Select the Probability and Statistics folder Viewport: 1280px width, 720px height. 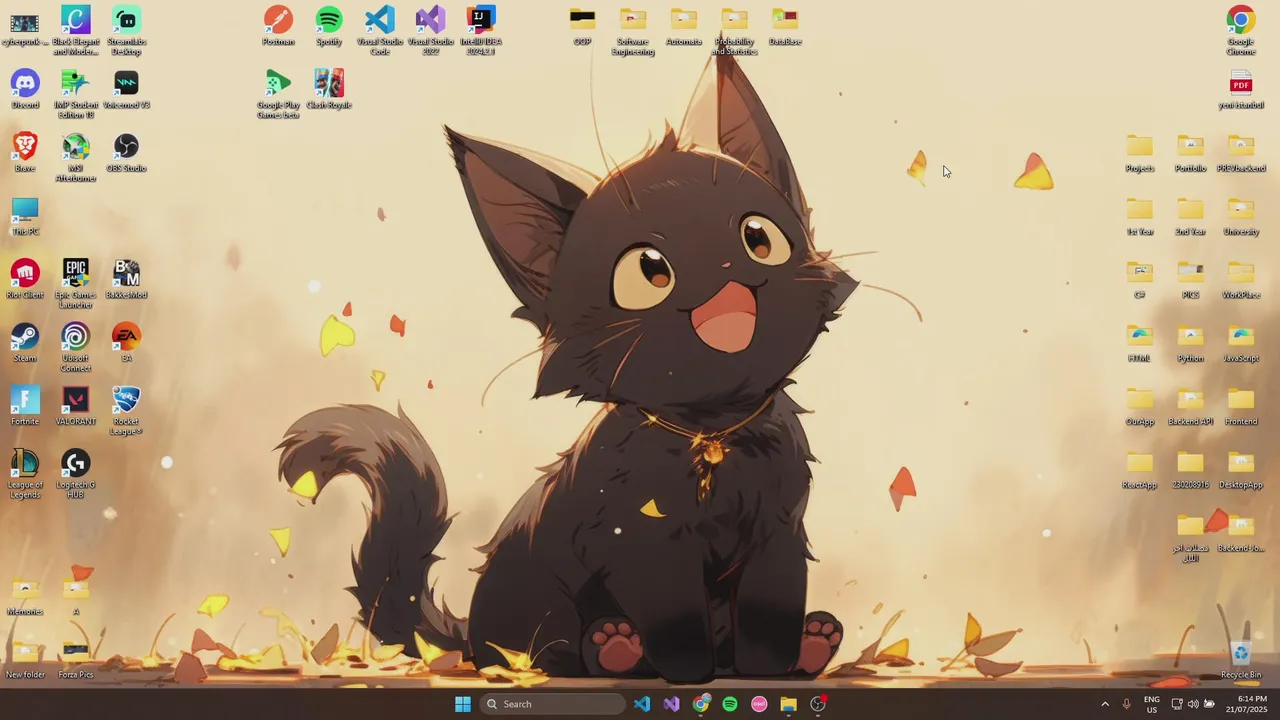click(x=734, y=30)
